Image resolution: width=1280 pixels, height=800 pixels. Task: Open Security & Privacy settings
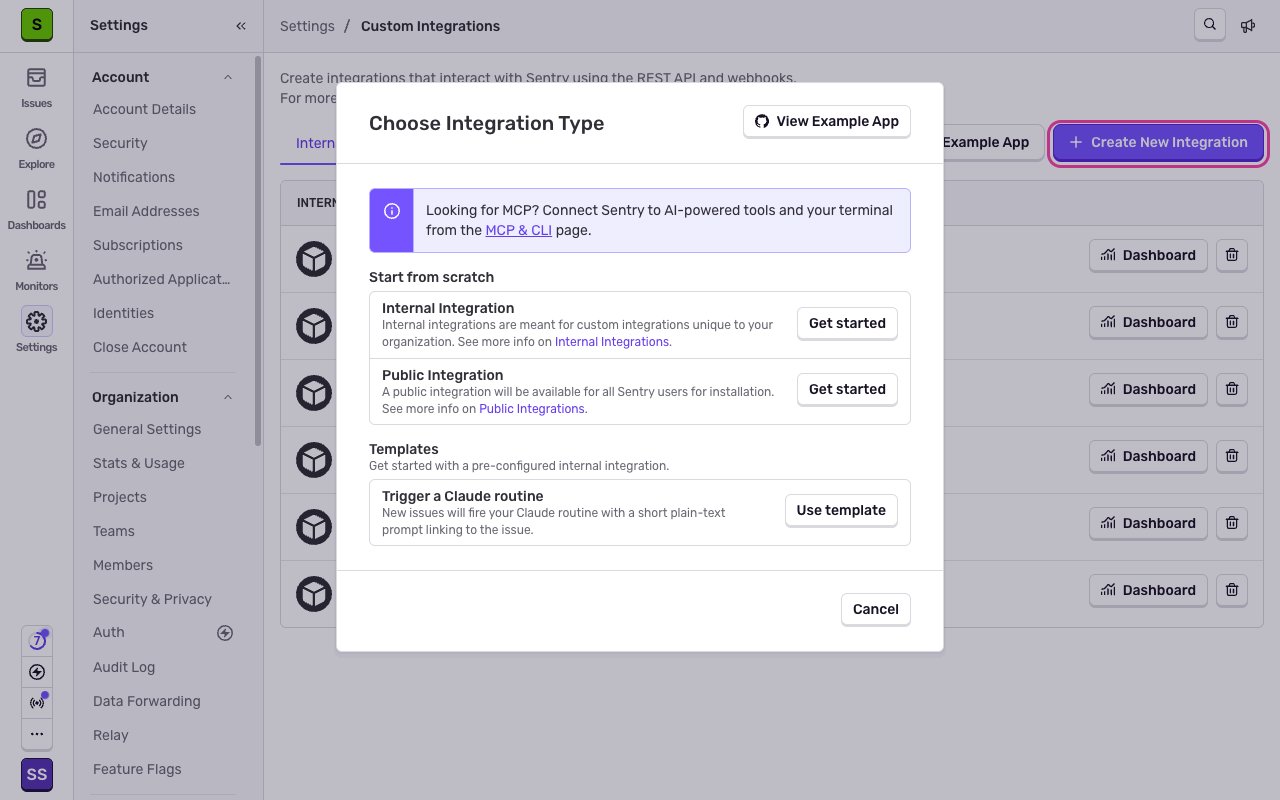pyautogui.click(x=152, y=599)
